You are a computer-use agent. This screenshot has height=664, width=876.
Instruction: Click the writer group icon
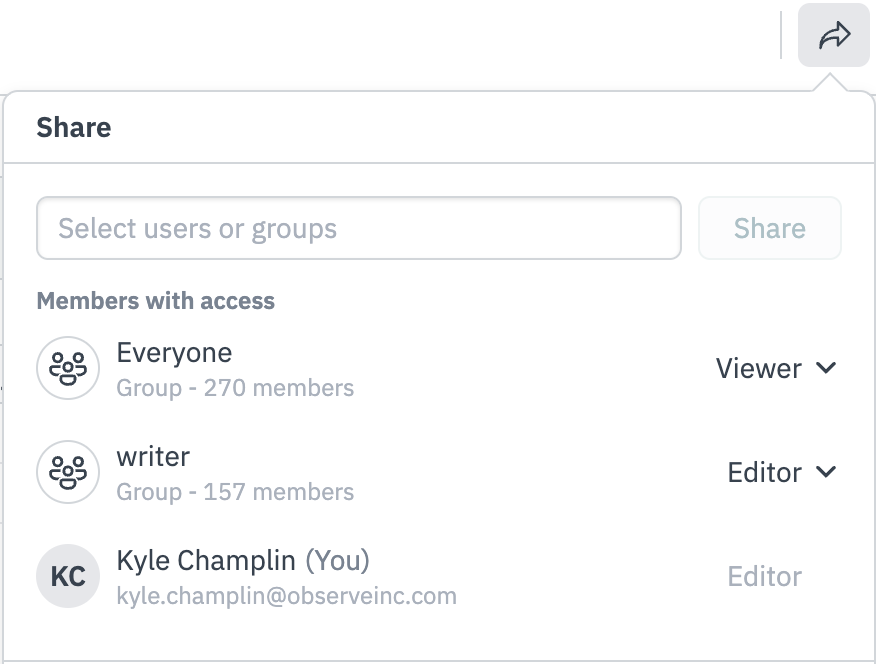(x=68, y=472)
